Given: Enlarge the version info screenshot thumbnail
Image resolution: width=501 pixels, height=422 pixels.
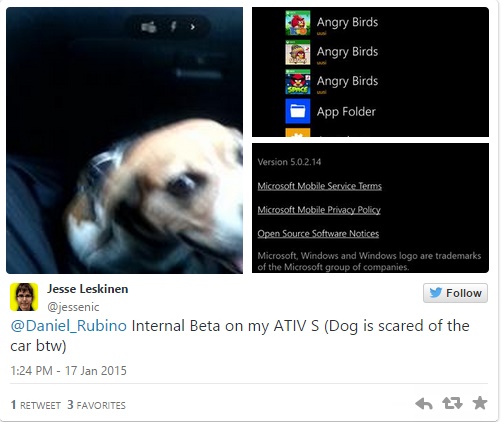Looking at the screenshot, I should [x=370, y=208].
